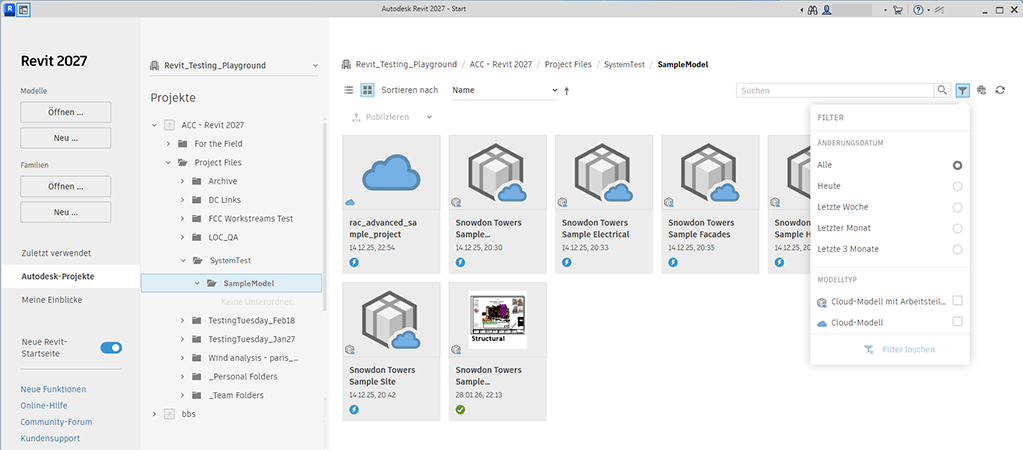Expand the DC Links folder

tap(183, 200)
